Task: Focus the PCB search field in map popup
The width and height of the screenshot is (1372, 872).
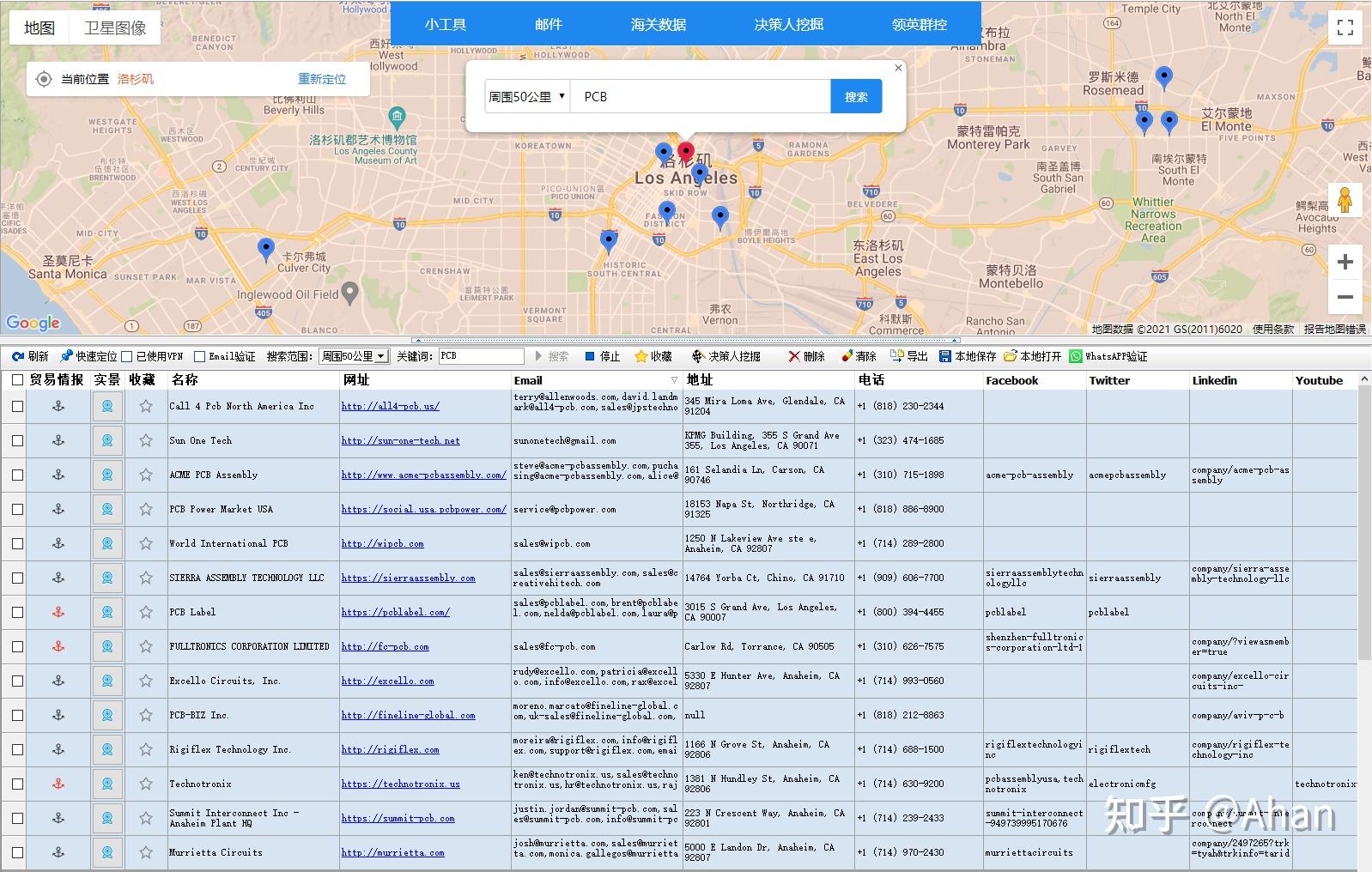Action: (x=701, y=97)
